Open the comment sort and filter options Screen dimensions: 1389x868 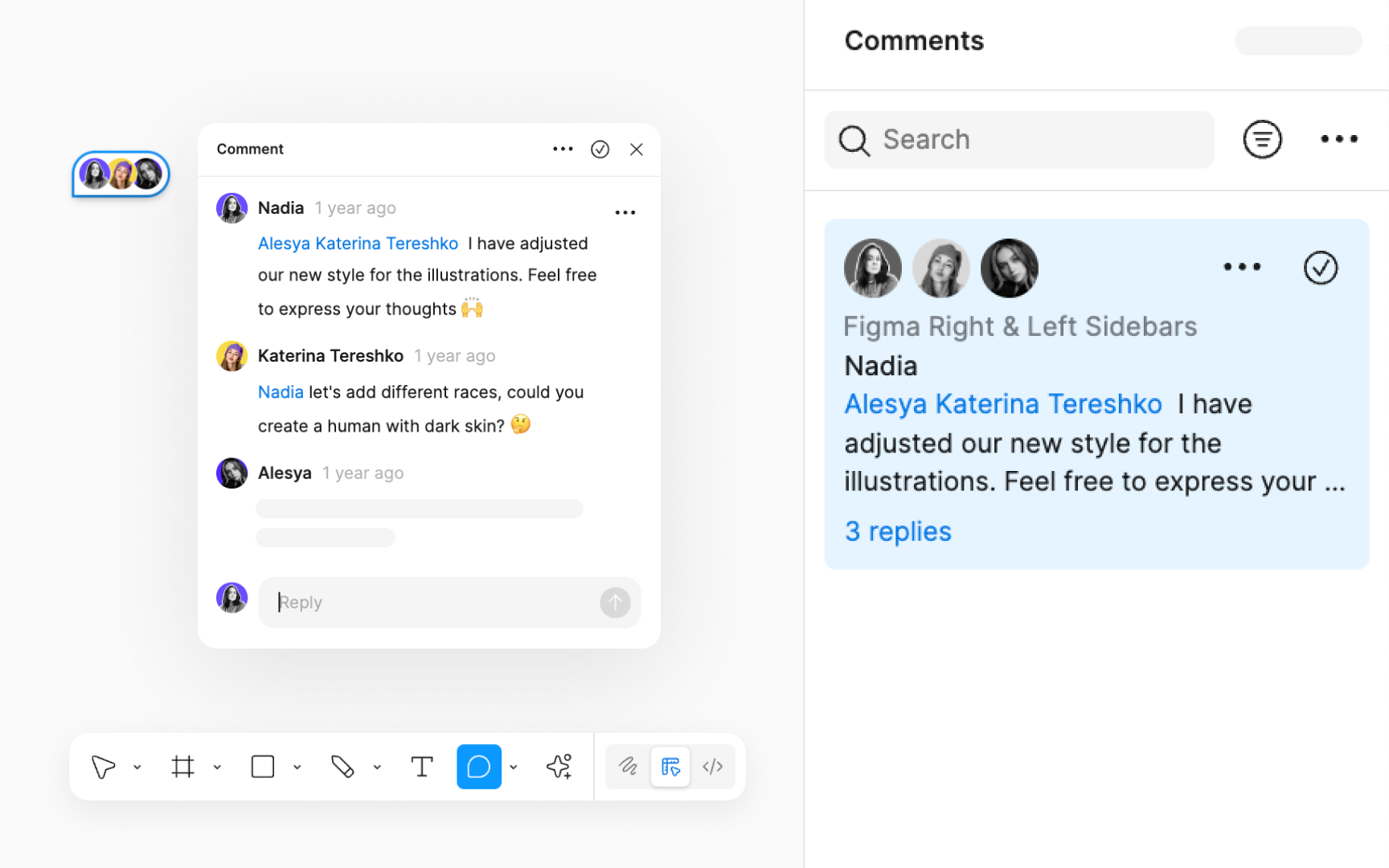pyautogui.click(x=1262, y=139)
